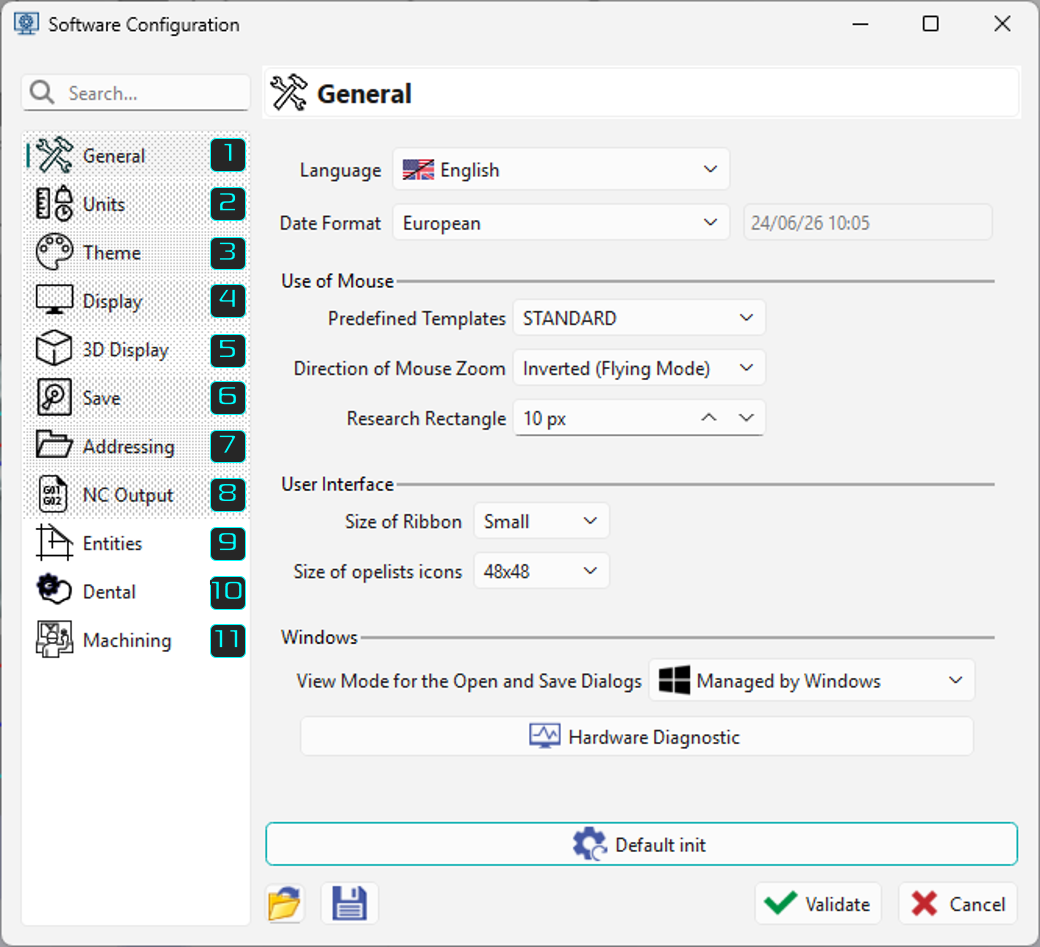1040x947 pixels.
Task: Open the Dental settings icon
Action: point(54,590)
